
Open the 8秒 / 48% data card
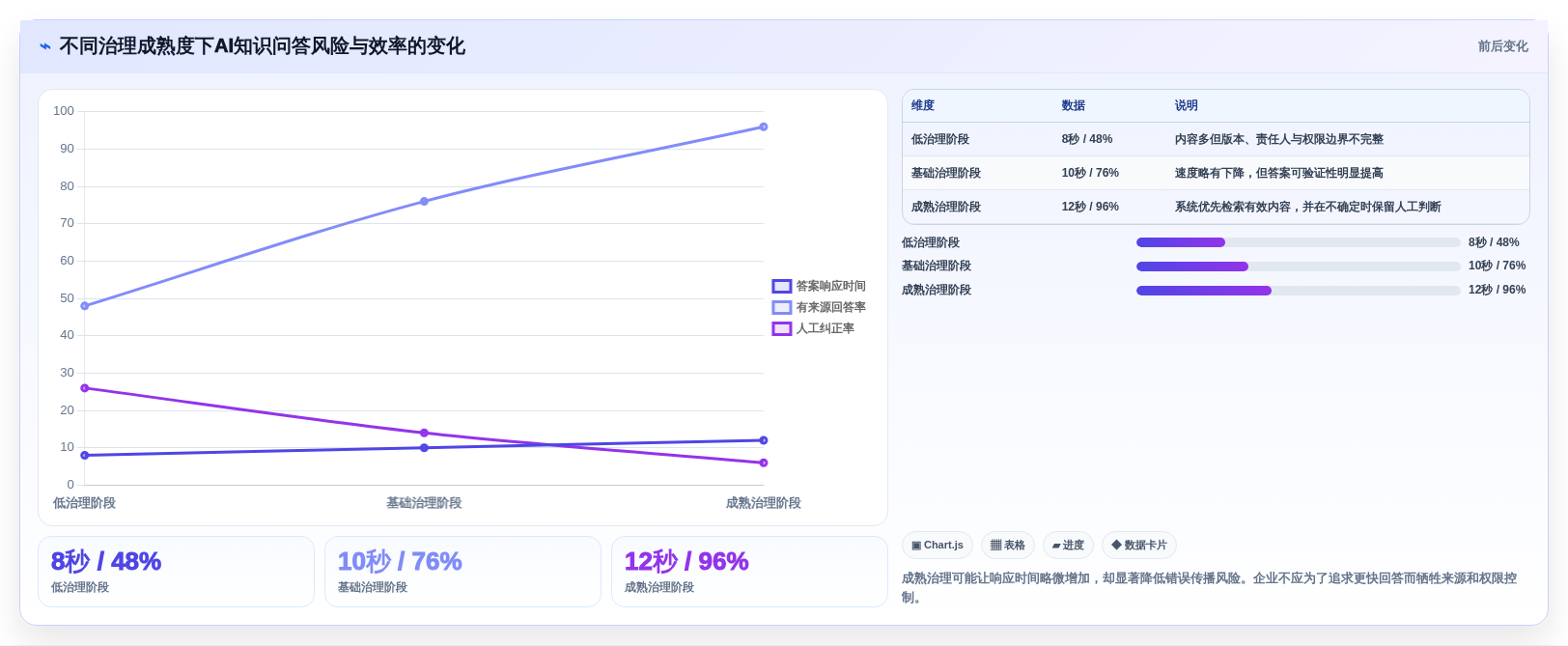click(176, 572)
